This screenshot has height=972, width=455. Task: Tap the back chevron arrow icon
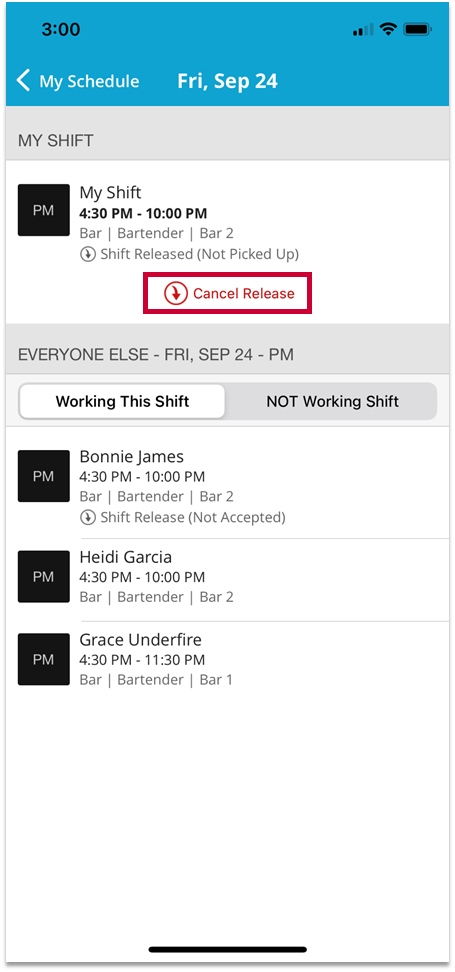(x=24, y=81)
